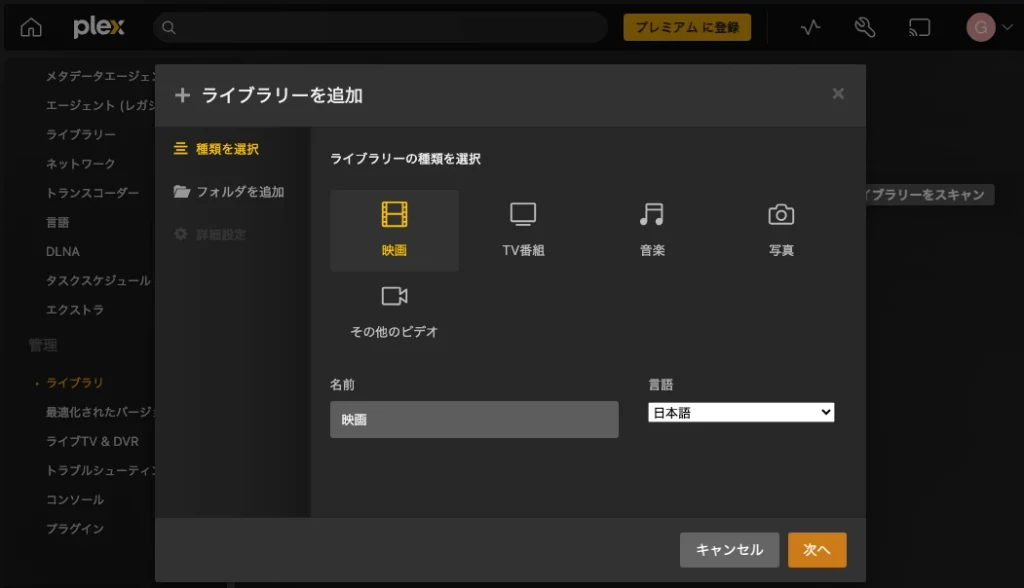The width and height of the screenshot is (1024, 588).
Task: Choose TV番組 library type
Action: click(x=523, y=230)
